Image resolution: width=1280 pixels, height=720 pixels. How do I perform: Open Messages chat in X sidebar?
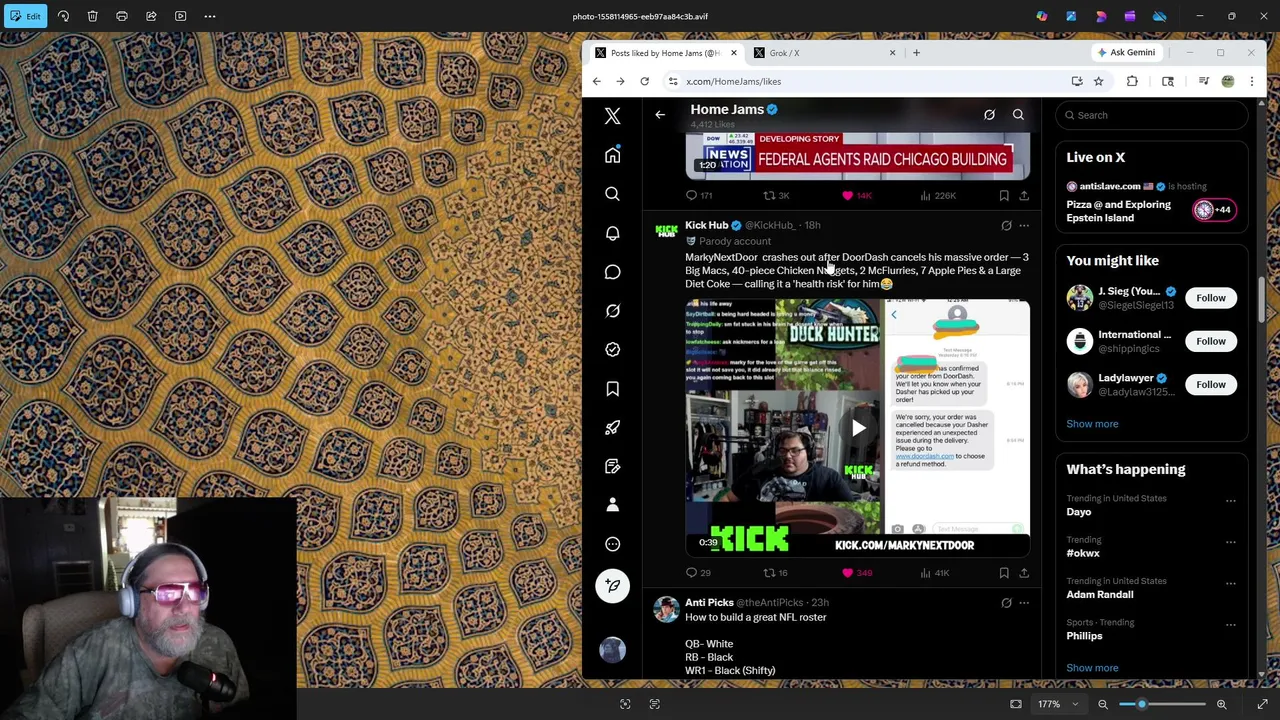click(x=612, y=272)
